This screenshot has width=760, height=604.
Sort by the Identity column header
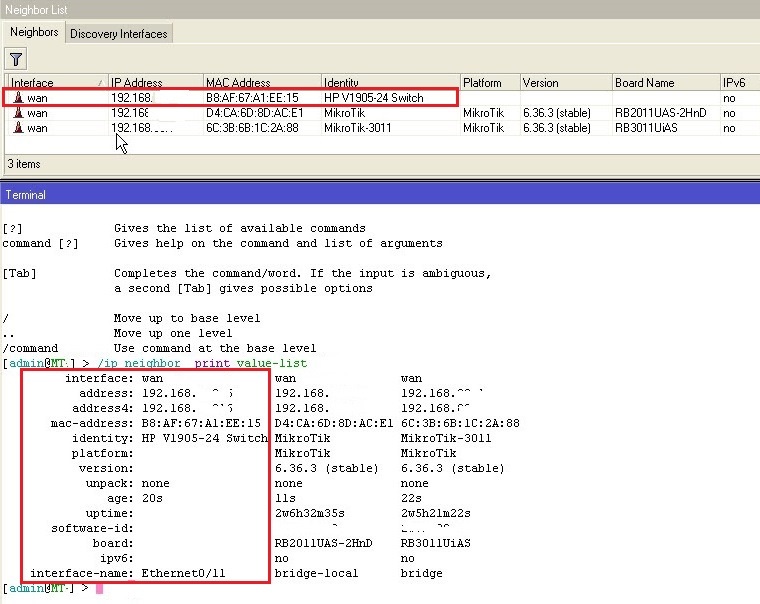pyautogui.click(x=390, y=82)
